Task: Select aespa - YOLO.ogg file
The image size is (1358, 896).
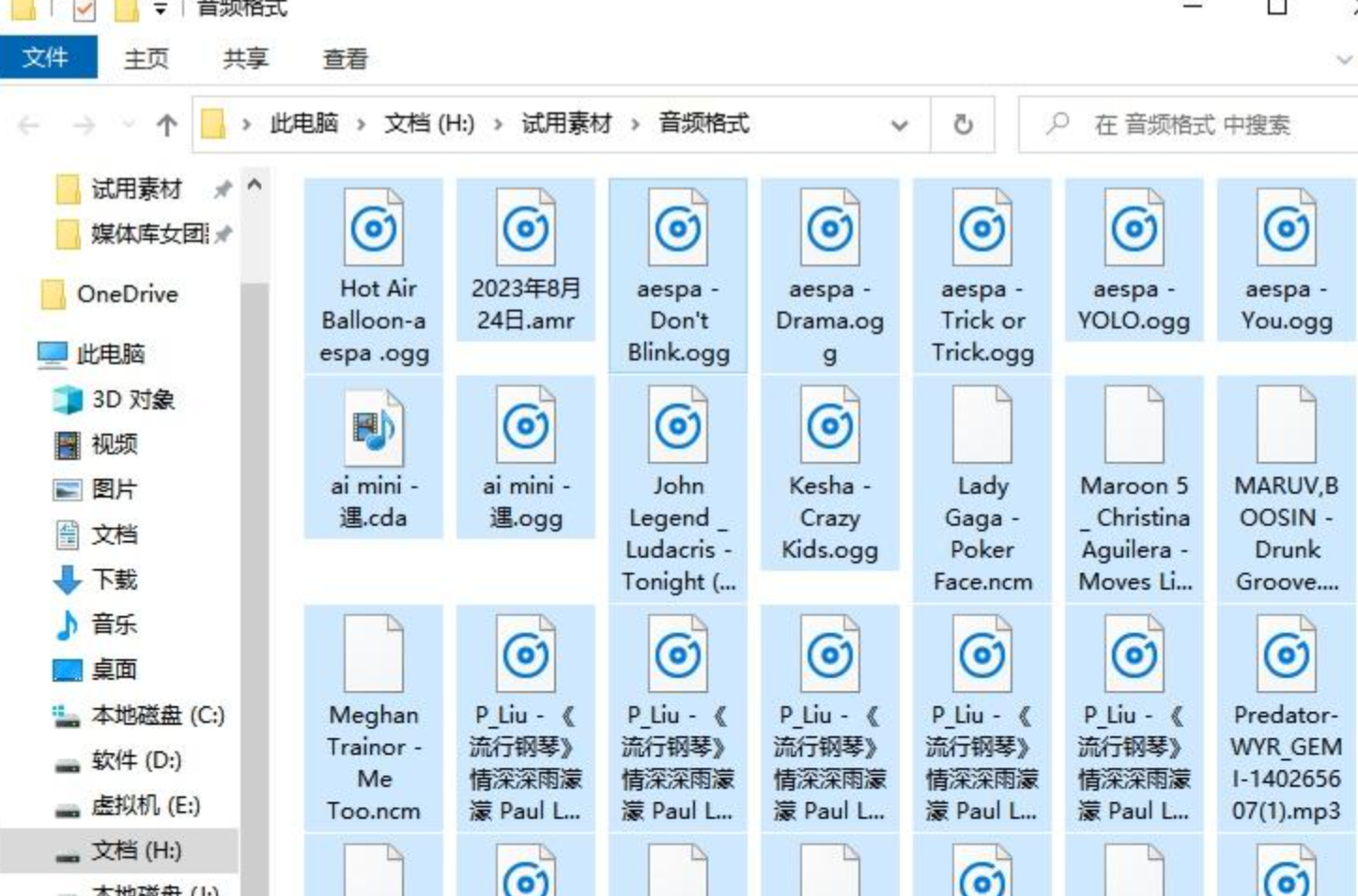Action: [1134, 260]
